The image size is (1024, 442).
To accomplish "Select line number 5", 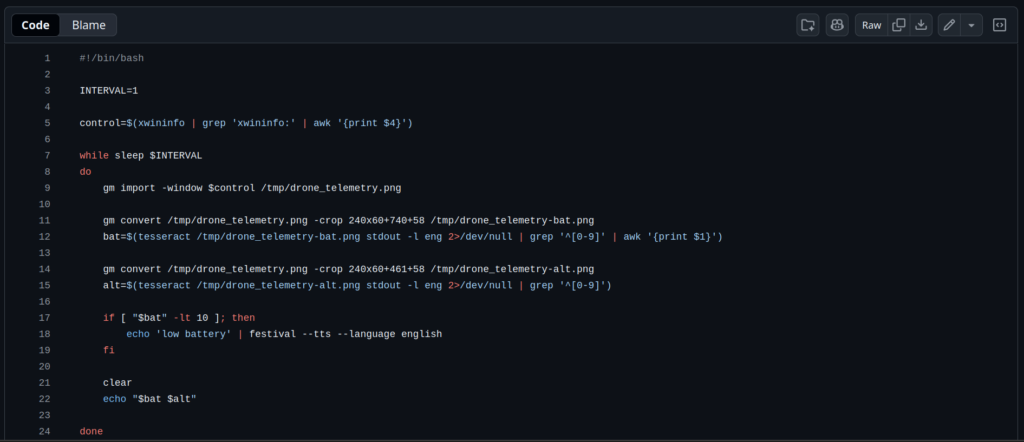I will point(47,123).
